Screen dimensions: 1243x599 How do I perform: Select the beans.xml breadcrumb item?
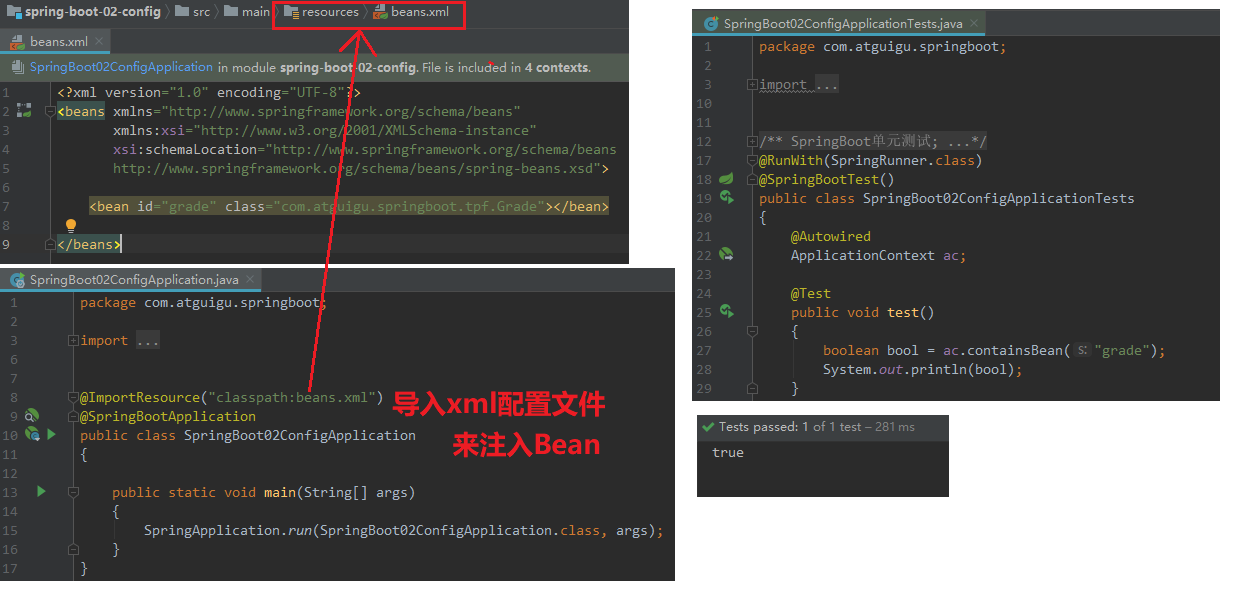tap(411, 12)
